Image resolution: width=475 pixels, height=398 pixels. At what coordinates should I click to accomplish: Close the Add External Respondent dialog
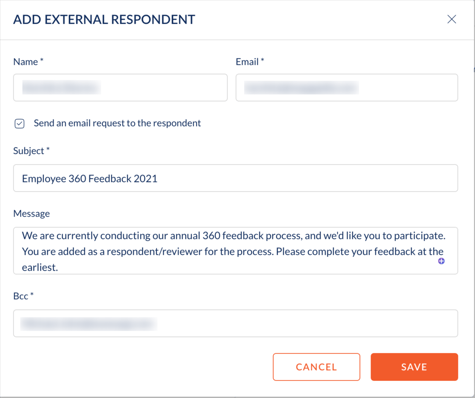click(451, 19)
